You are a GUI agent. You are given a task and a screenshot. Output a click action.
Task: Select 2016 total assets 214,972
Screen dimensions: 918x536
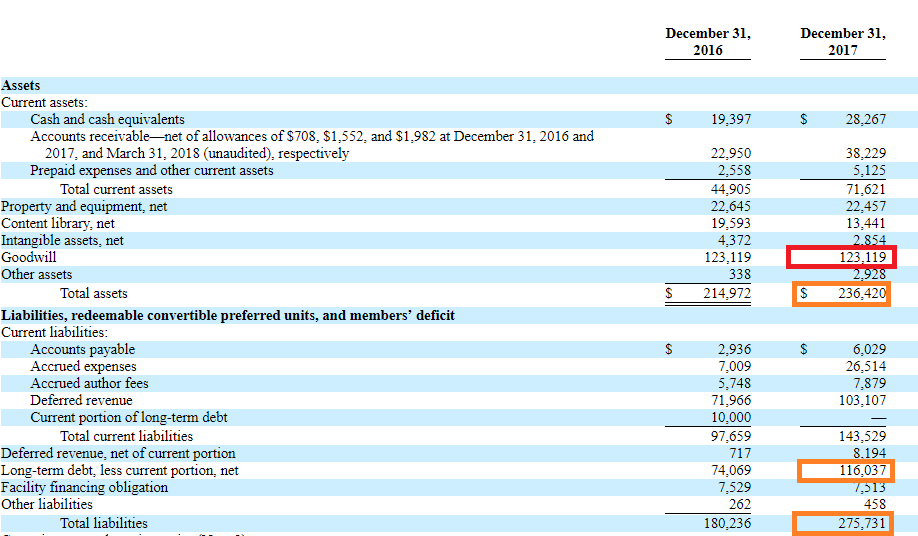[727, 294]
